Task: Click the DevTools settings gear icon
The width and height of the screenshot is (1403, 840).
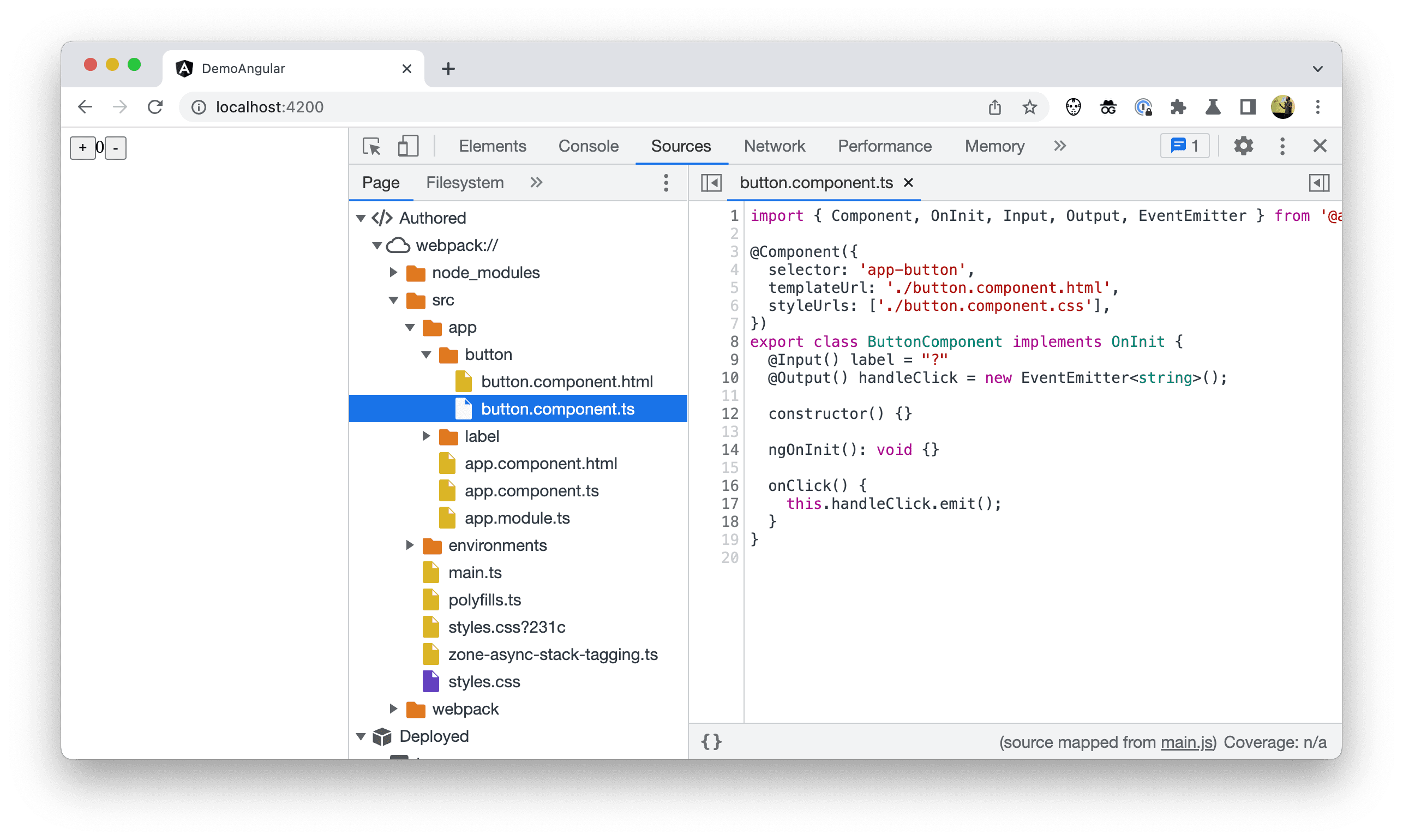Action: tap(1243, 146)
